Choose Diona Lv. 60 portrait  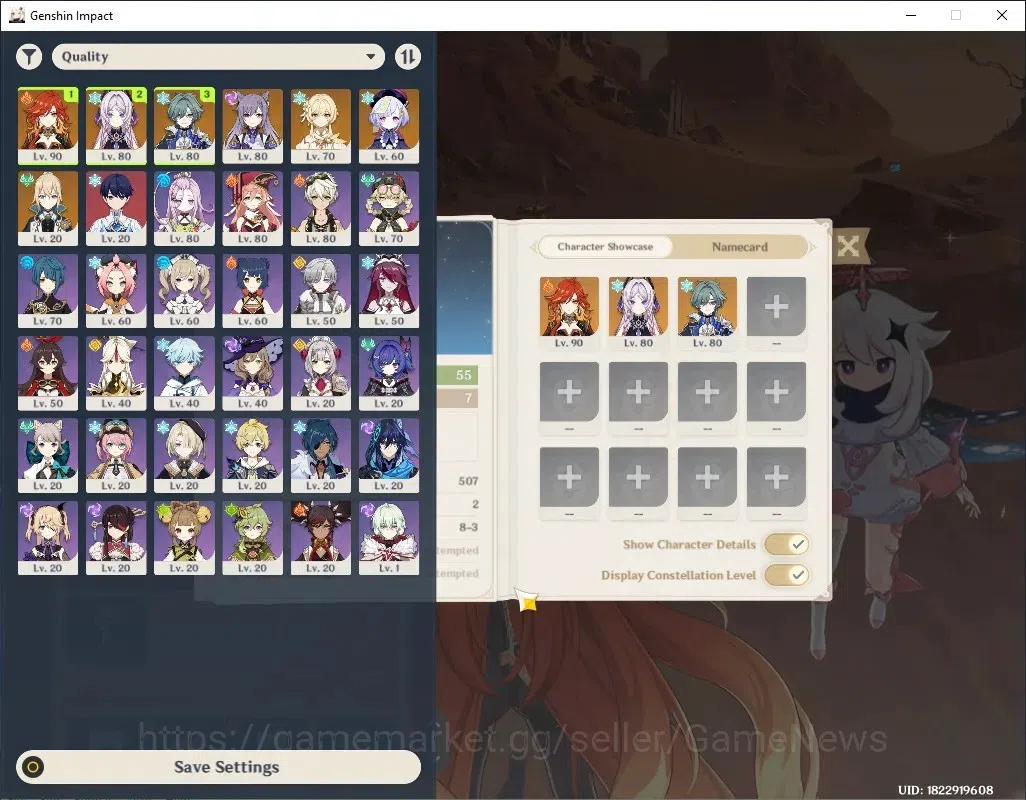116,290
